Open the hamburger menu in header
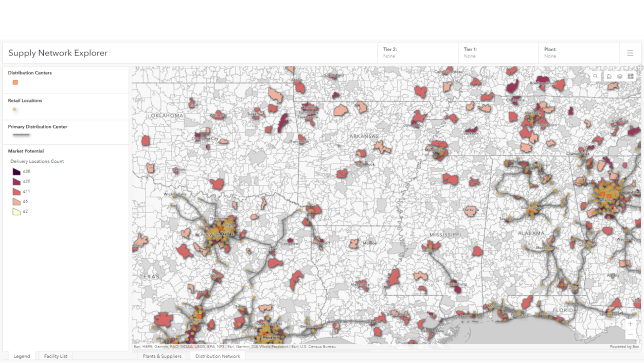The height and width of the screenshot is (363, 644). tap(630, 53)
